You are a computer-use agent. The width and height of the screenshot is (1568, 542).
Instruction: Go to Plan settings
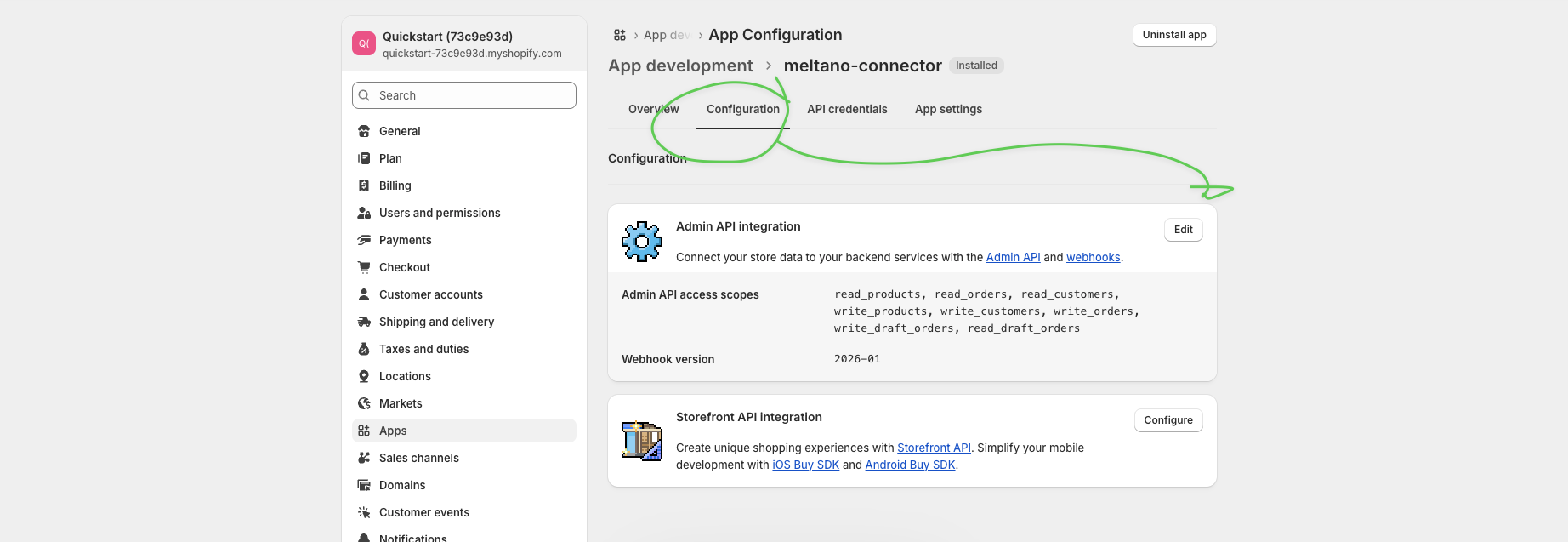click(464, 158)
